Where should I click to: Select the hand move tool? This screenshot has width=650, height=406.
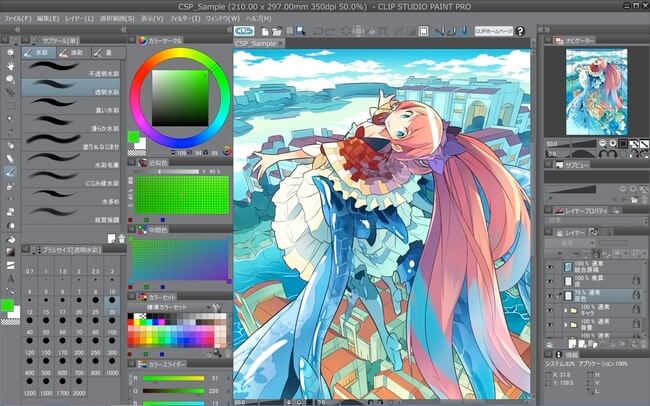click(9, 67)
